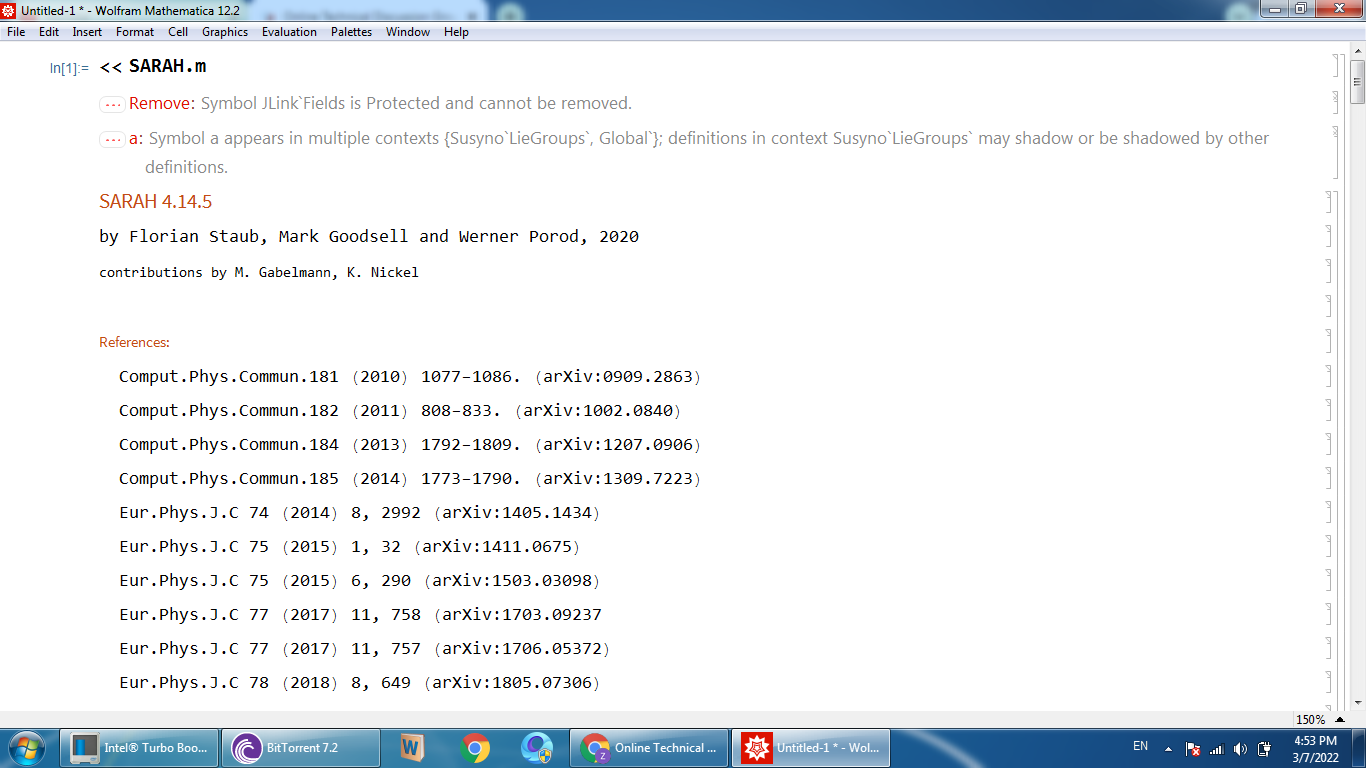
Task: Open the File menu
Action: tap(16, 32)
